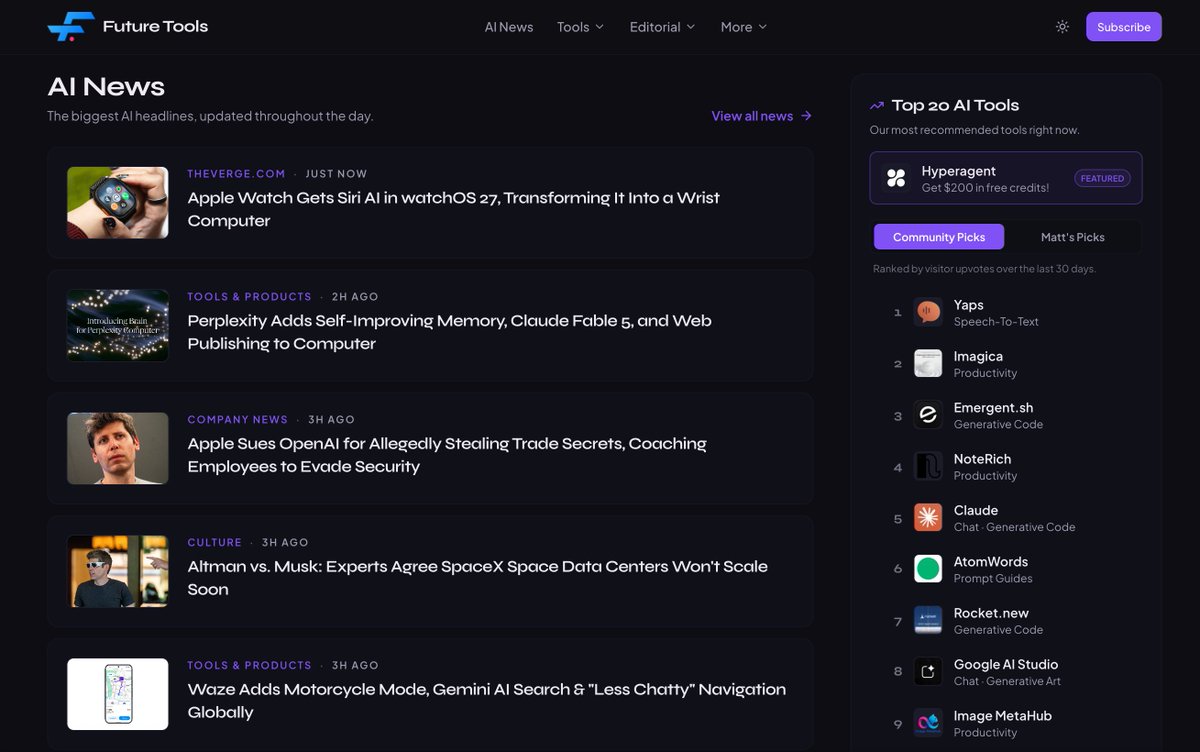Toggle the light/dark theme sun icon
Screen dimensions: 1200x752
pyautogui.click(x=1062, y=27)
